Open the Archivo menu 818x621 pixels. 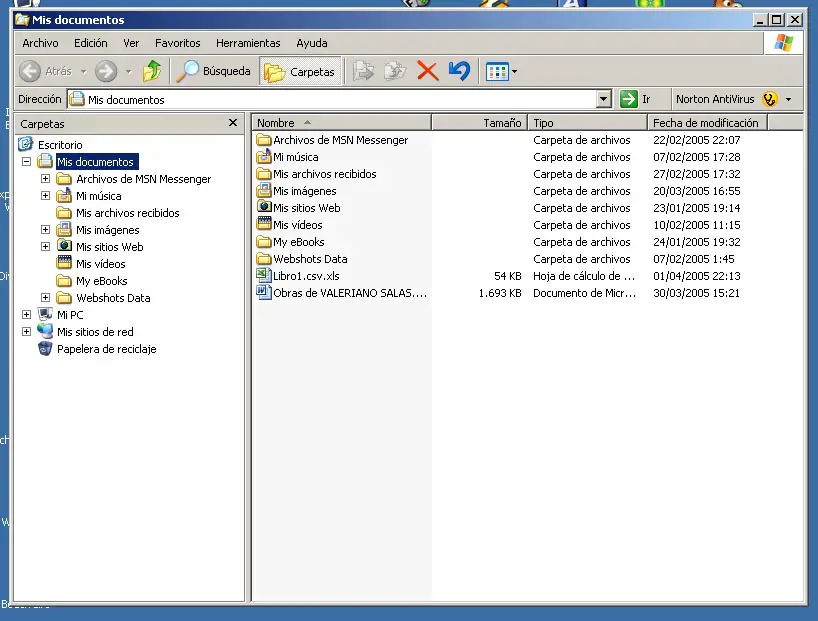pos(40,43)
